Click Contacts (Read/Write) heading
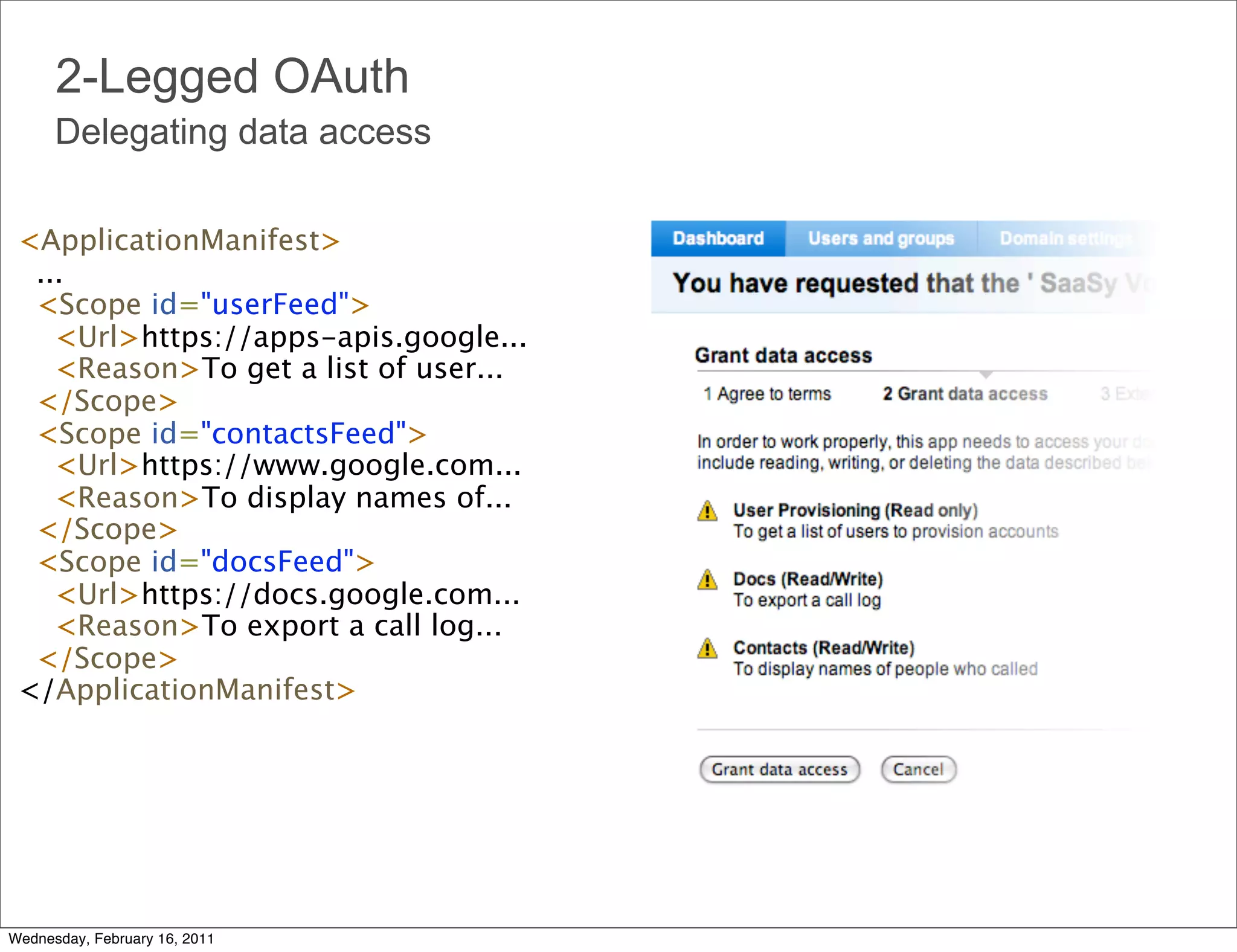 coord(824,648)
